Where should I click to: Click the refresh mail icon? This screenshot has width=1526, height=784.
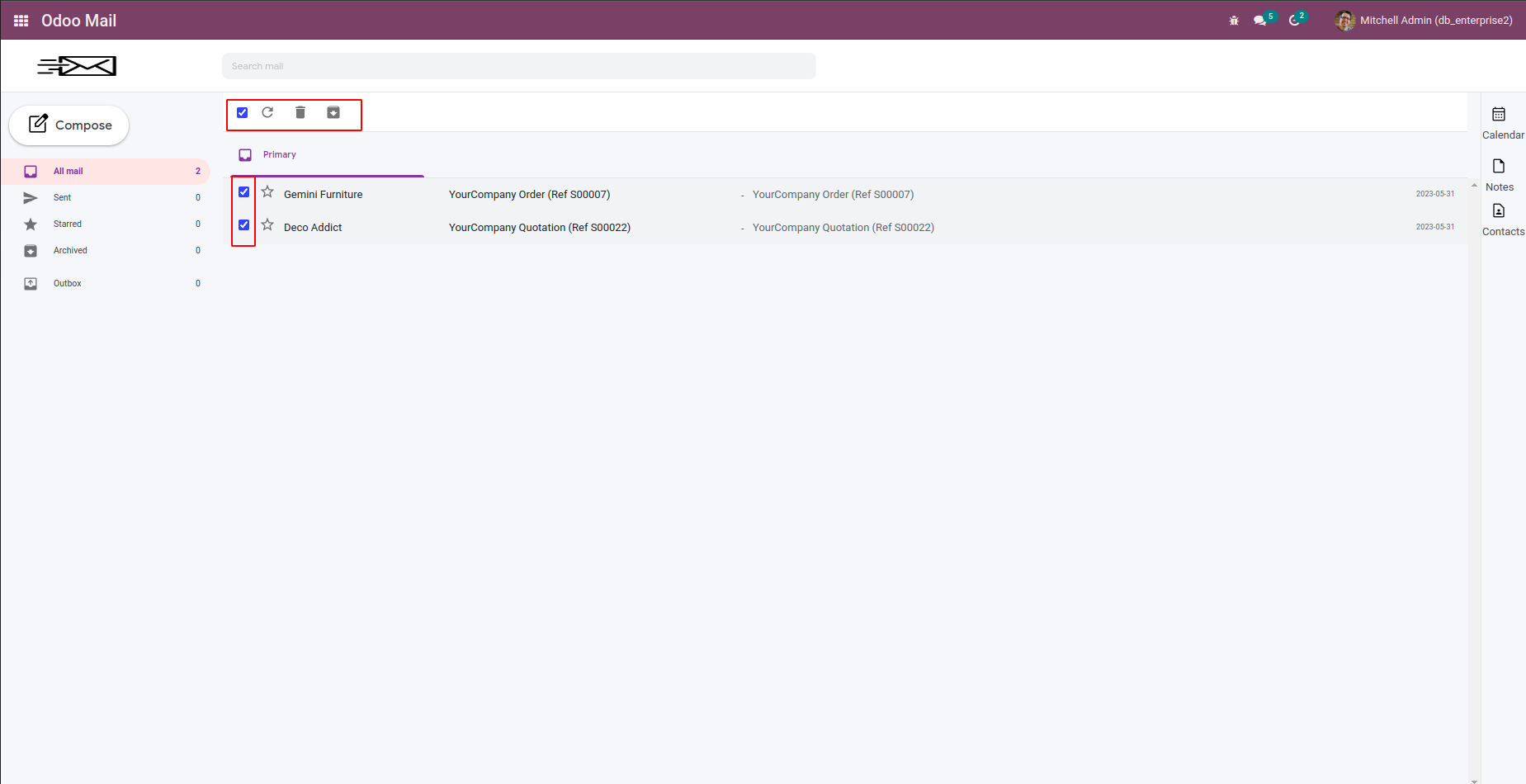click(267, 112)
